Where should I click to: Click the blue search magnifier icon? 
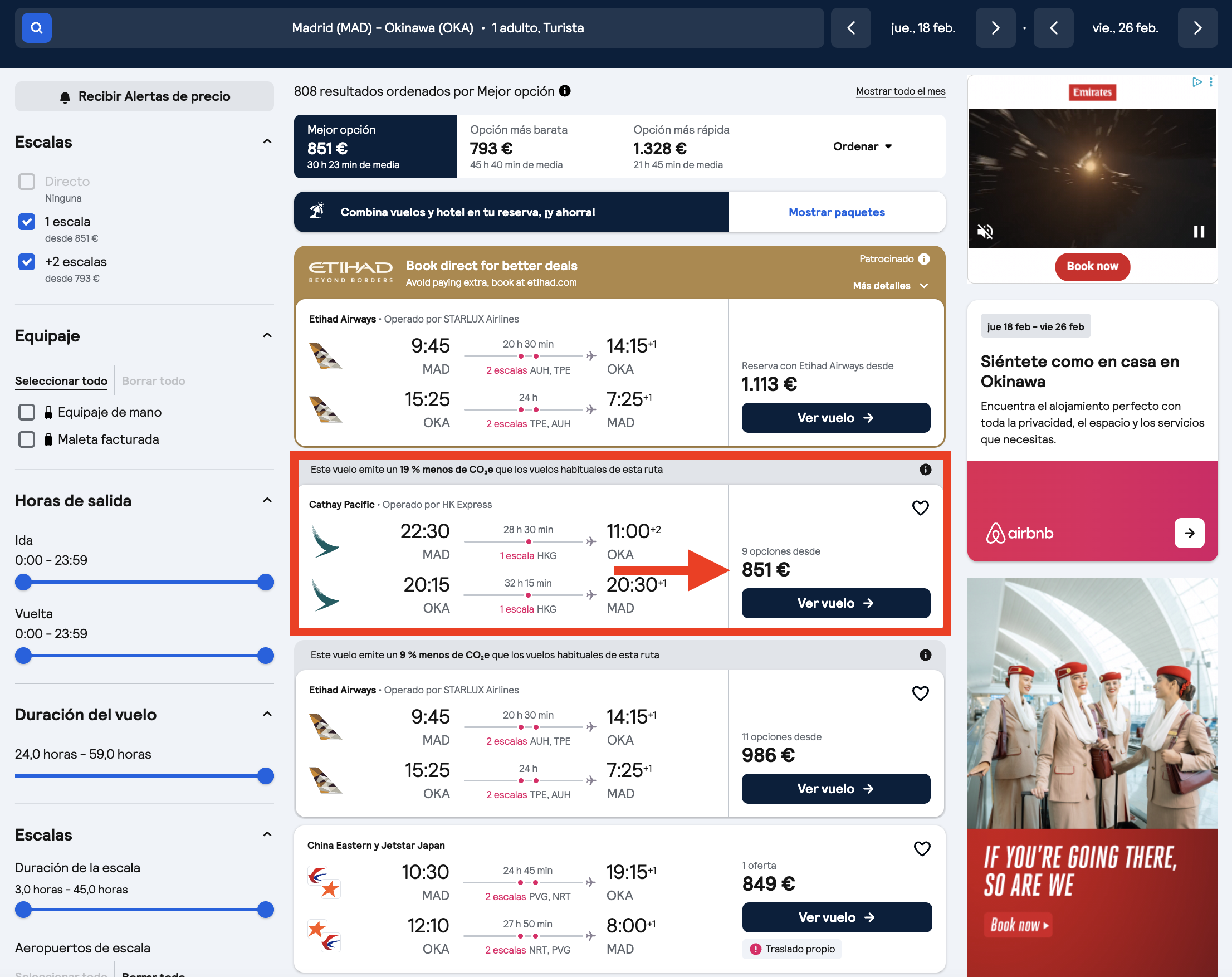(37, 27)
